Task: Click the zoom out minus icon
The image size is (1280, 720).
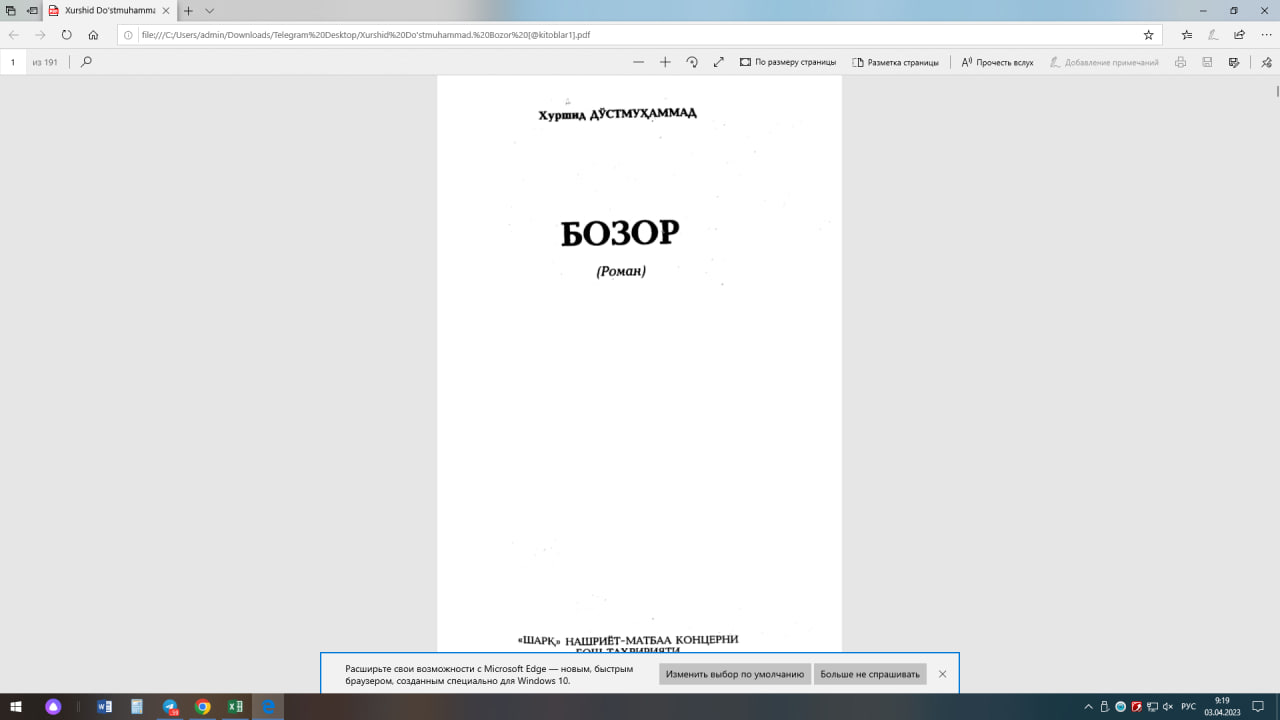Action: point(639,62)
